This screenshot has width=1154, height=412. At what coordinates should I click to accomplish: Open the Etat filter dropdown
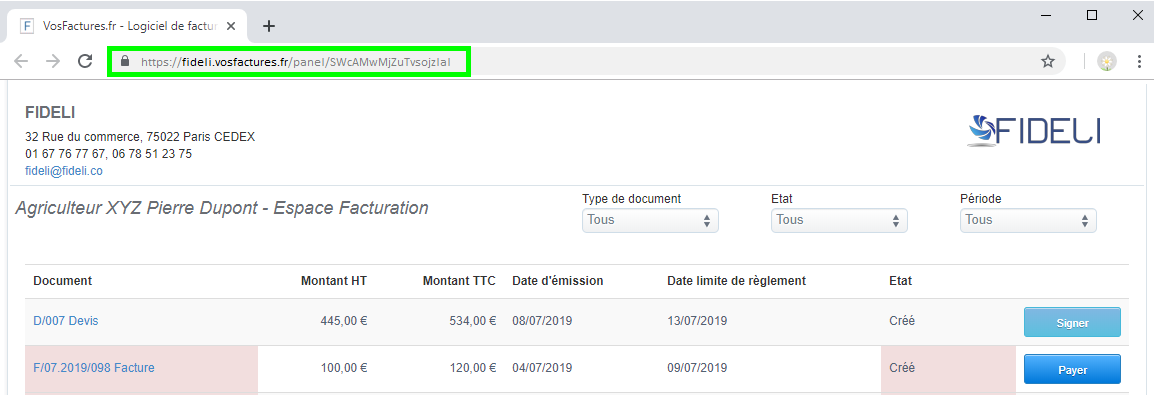click(839, 220)
